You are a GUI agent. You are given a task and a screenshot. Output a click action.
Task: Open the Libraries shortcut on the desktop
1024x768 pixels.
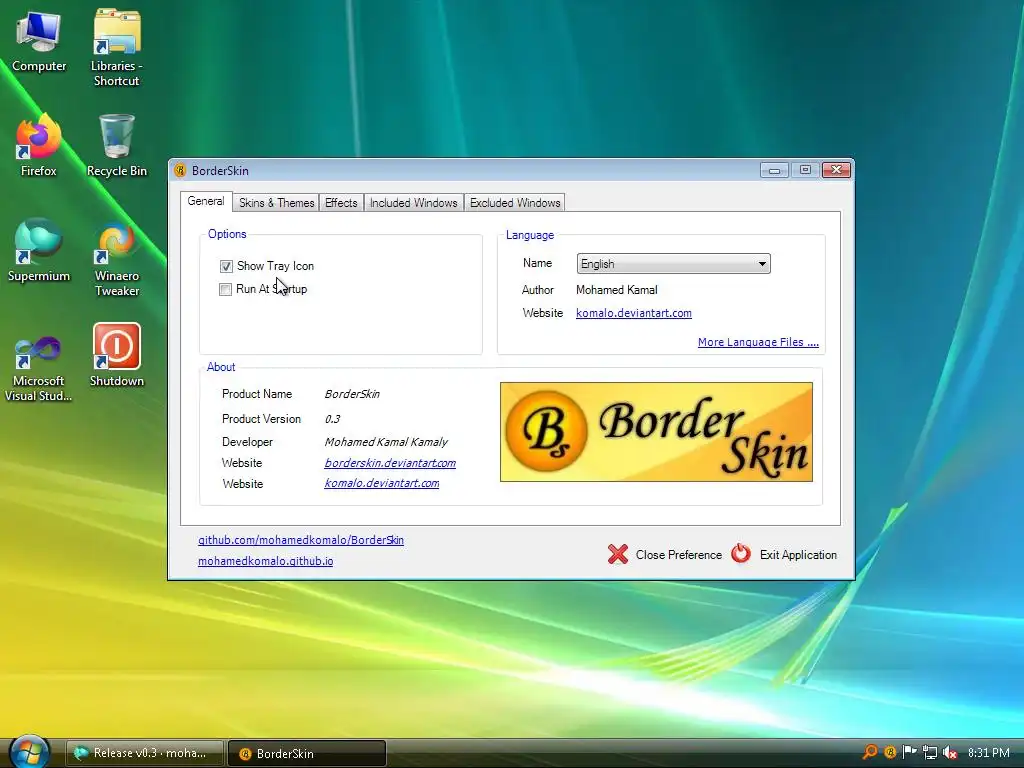tap(116, 46)
